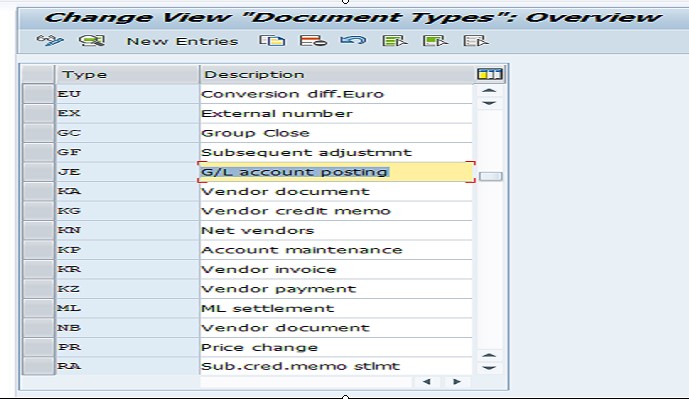Click the PR type cell

[127, 347]
